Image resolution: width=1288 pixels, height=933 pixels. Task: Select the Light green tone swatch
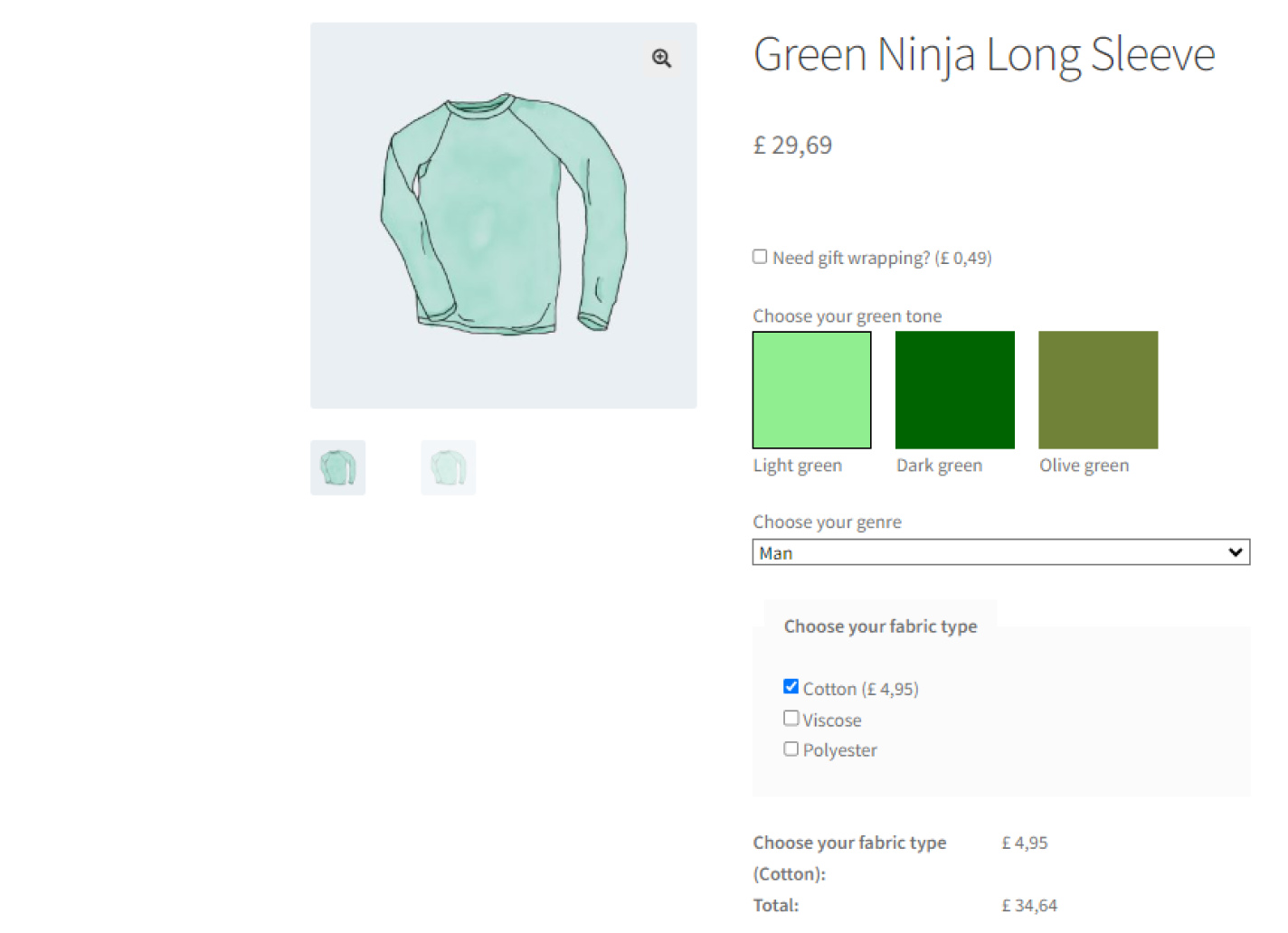click(x=811, y=390)
